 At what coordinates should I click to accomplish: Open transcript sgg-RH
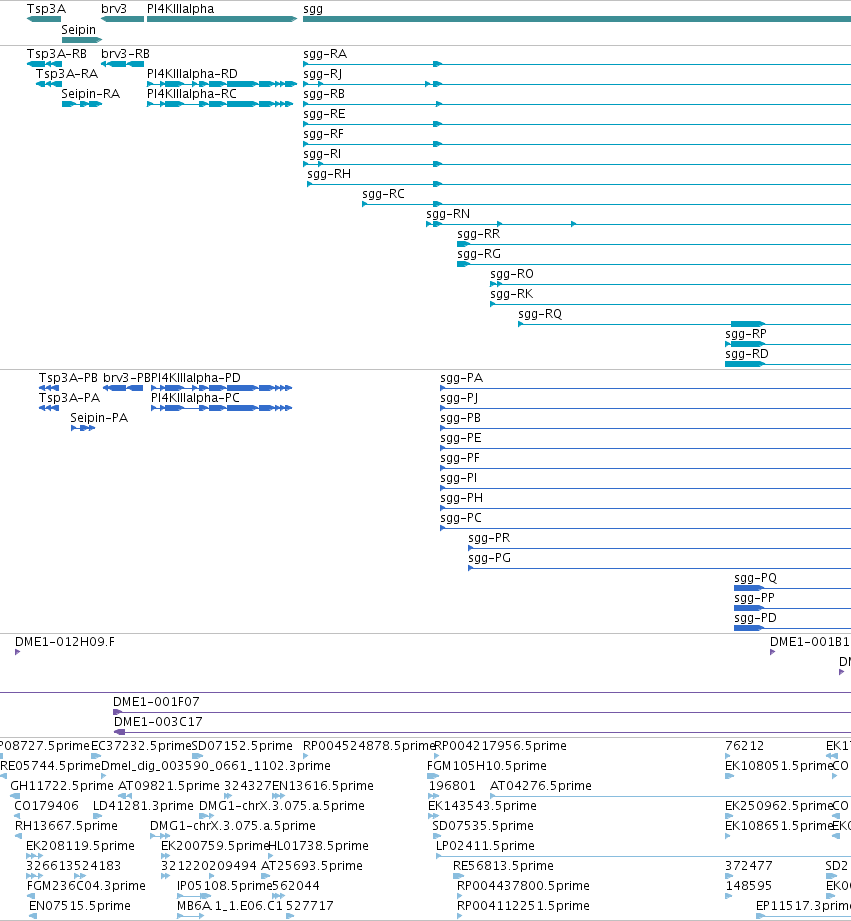click(x=329, y=174)
